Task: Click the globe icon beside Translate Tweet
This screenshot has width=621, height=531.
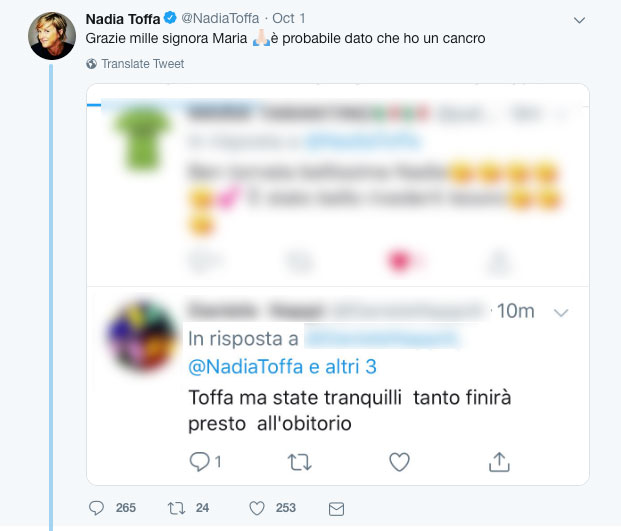Action: [x=92, y=64]
